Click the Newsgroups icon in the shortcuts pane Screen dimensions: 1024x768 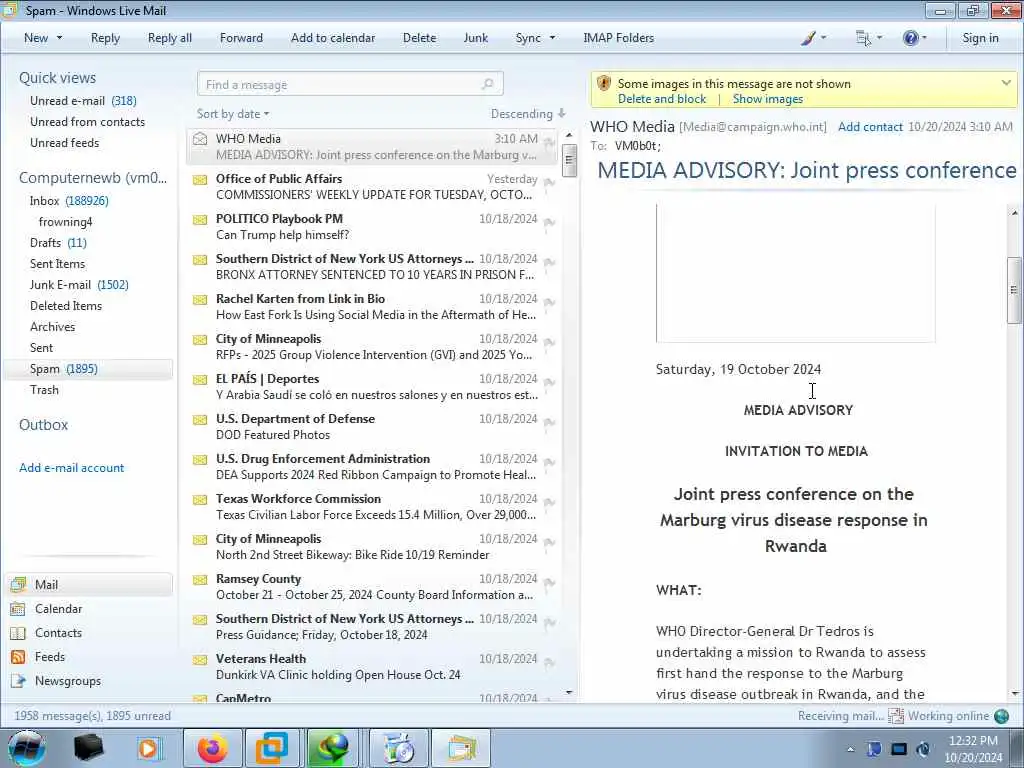tap(18, 681)
